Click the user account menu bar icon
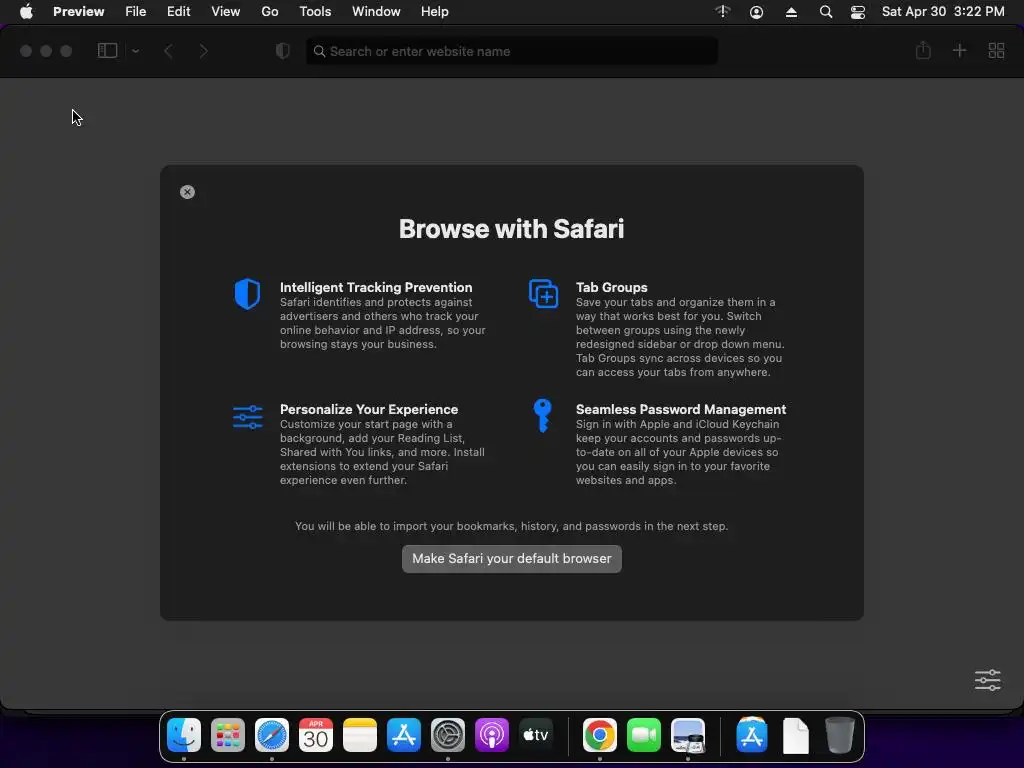1024x768 pixels. pos(756,12)
